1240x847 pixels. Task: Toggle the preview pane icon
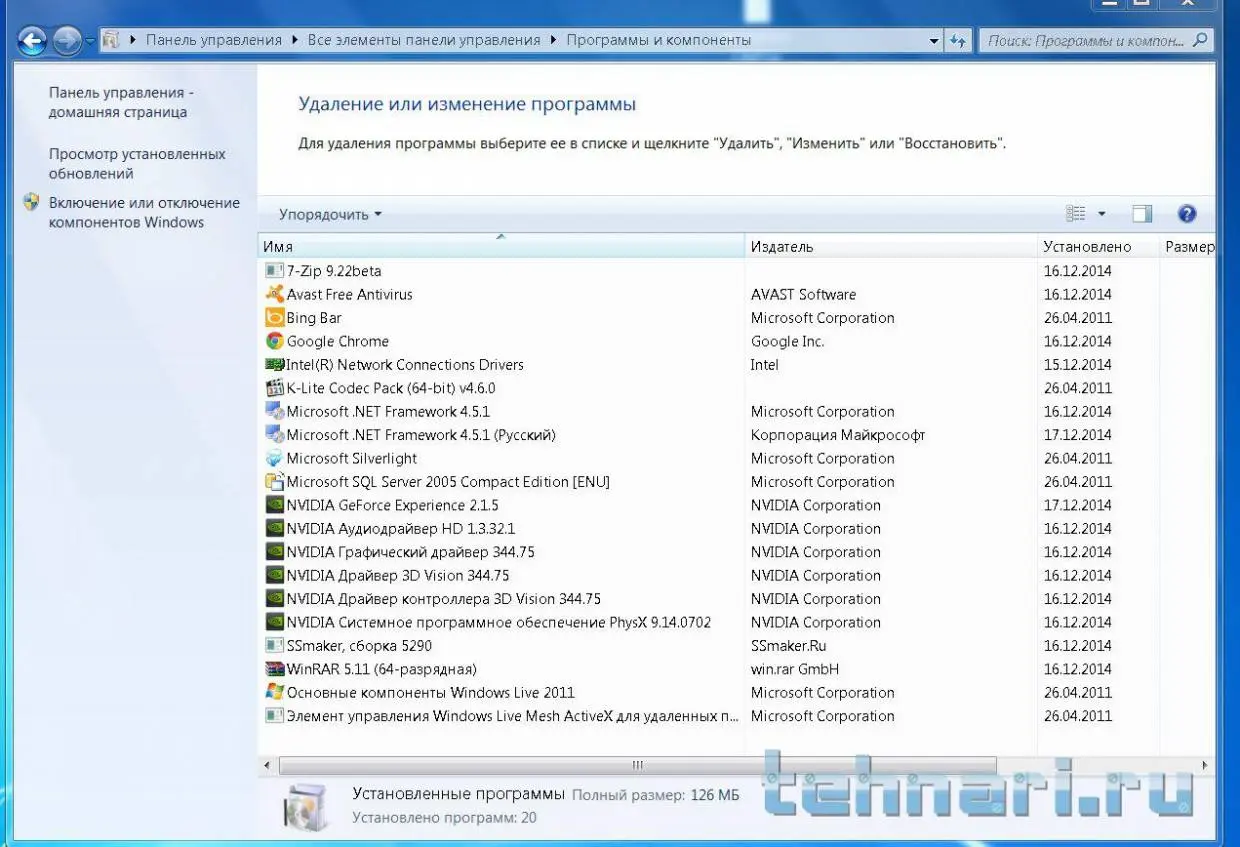click(1142, 214)
